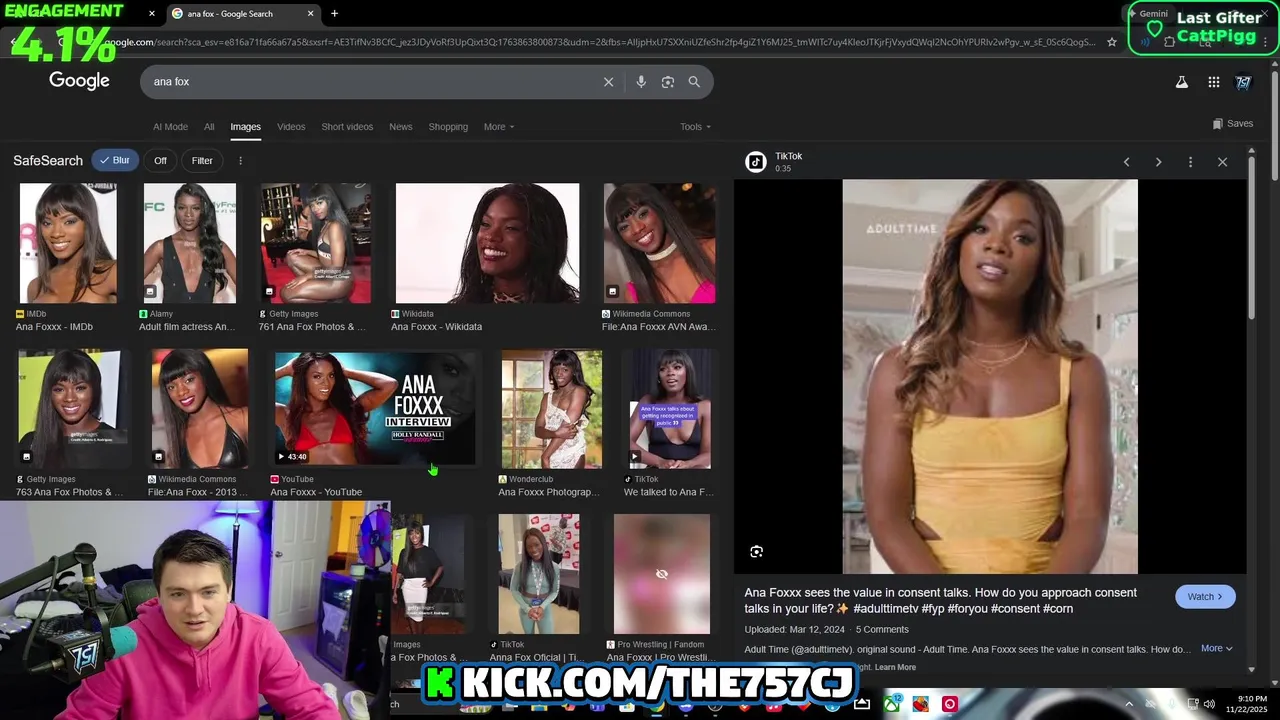Switch to News tab
Image resolution: width=1280 pixels, height=720 pixels.
click(x=401, y=127)
